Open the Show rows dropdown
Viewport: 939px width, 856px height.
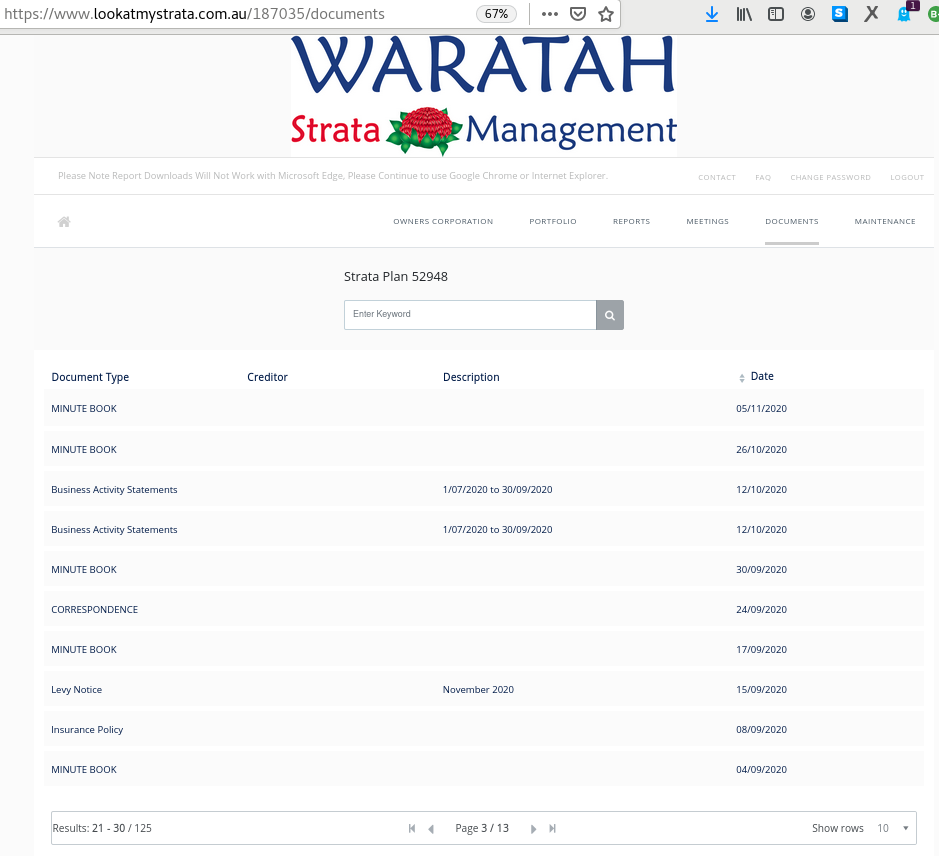[892, 828]
